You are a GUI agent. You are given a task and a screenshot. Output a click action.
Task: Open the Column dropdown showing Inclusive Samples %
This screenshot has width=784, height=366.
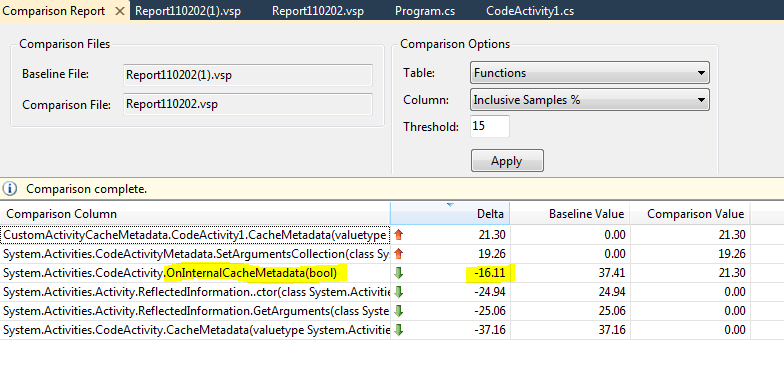click(x=590, y=100)
